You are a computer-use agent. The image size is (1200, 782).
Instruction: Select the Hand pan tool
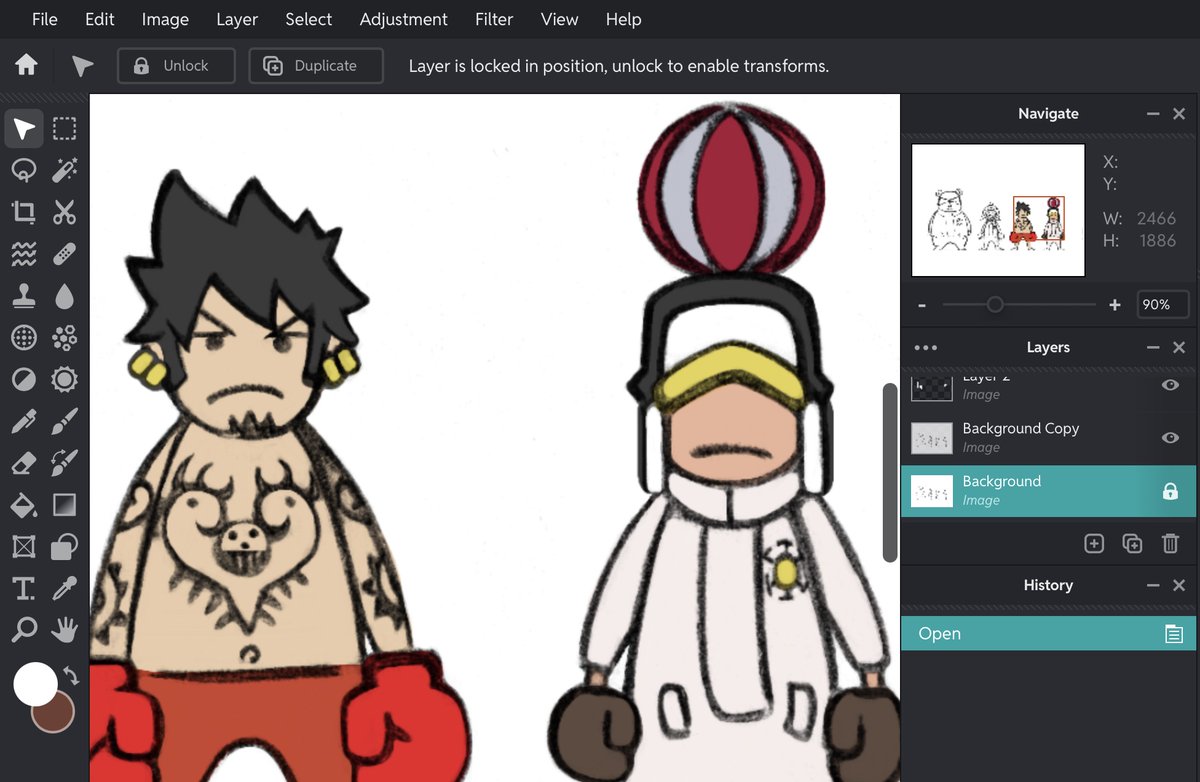click(65, 630)
